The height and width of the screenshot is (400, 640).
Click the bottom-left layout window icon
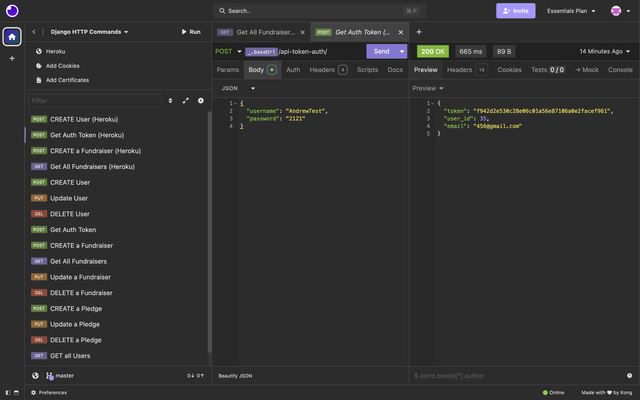tap(16, 393)
